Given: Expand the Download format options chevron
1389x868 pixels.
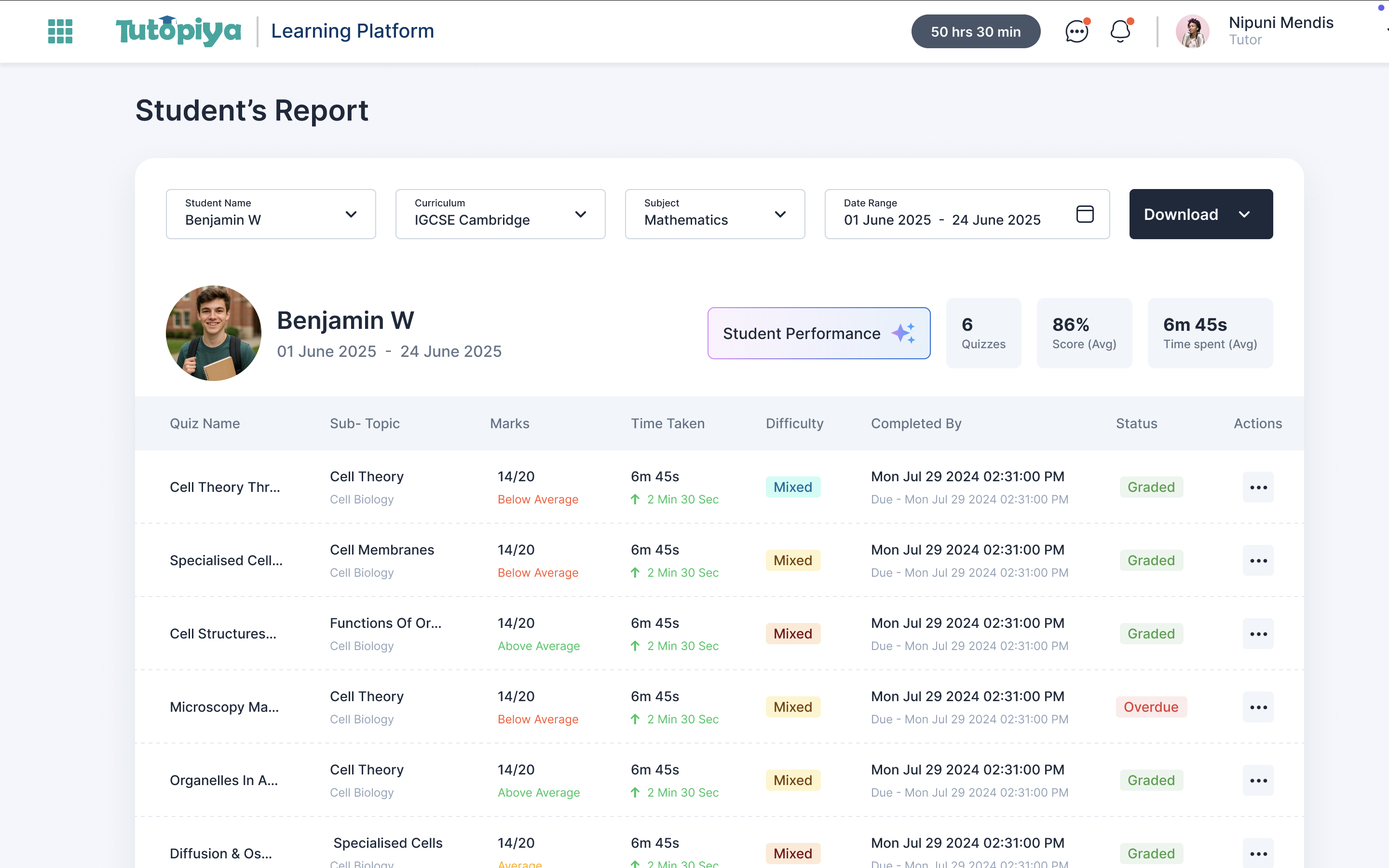Looking at the screenshot, I should (1244, 214).
